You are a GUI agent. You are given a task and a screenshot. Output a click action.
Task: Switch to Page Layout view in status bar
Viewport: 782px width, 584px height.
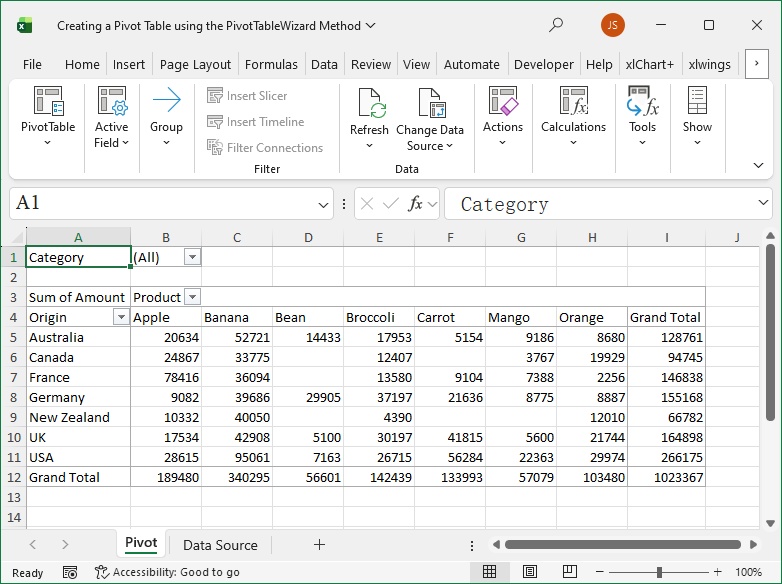530,572
